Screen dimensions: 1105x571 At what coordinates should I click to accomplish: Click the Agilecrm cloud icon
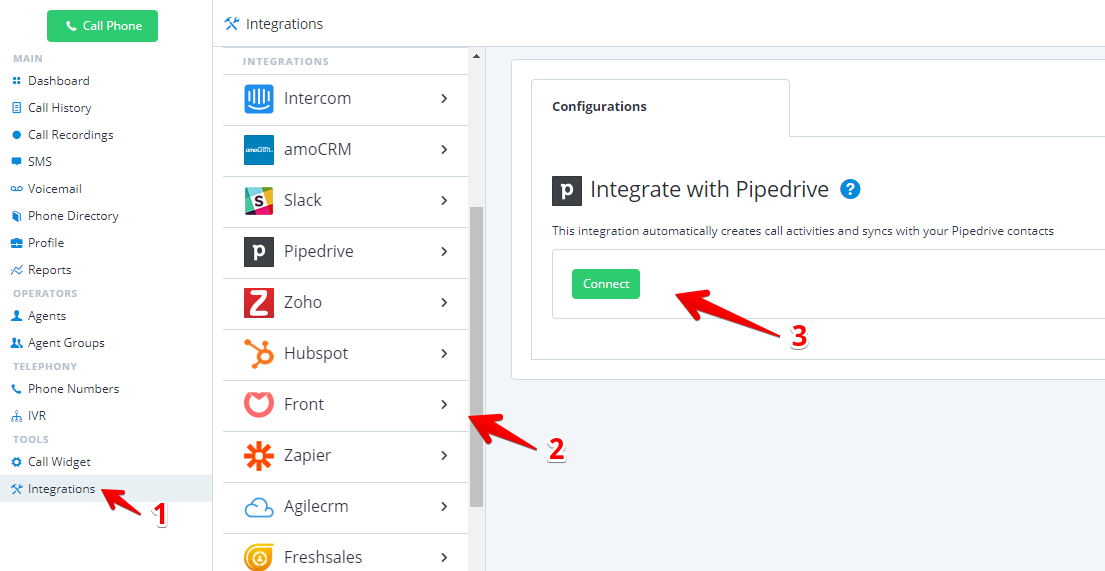[259, 507]
